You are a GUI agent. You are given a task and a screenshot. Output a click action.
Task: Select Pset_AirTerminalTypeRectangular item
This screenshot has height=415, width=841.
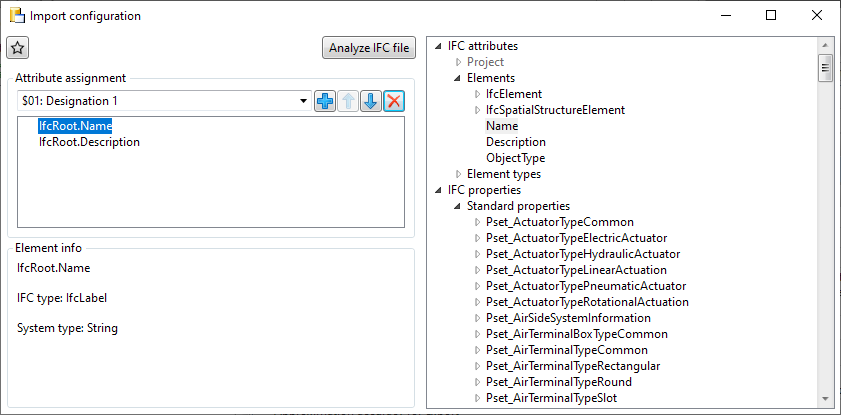tap(573, 366)
